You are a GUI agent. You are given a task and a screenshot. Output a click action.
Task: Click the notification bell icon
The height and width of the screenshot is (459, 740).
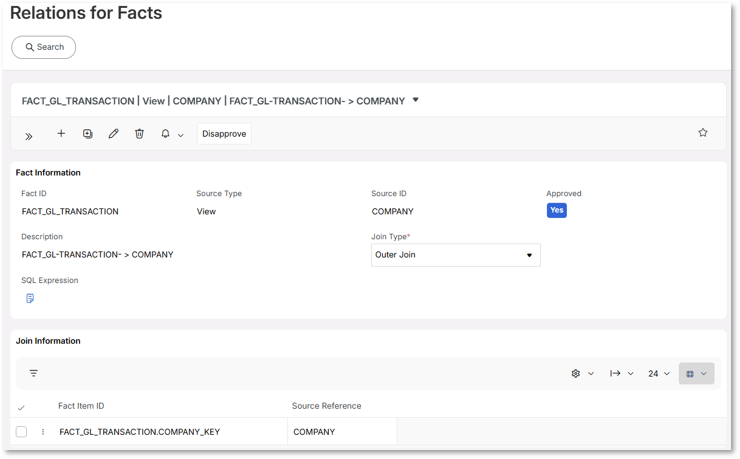click(165, 134)
